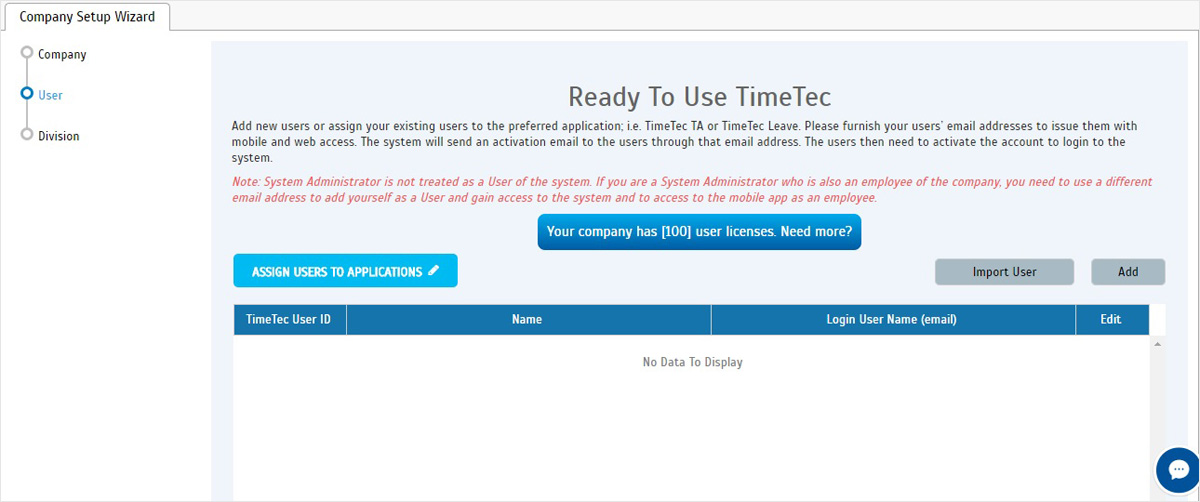Image resolution: width=1200 pixels, height=502 pixels.
Task: Click the pencil icon on Assign Users button
Action: (433, 271)
